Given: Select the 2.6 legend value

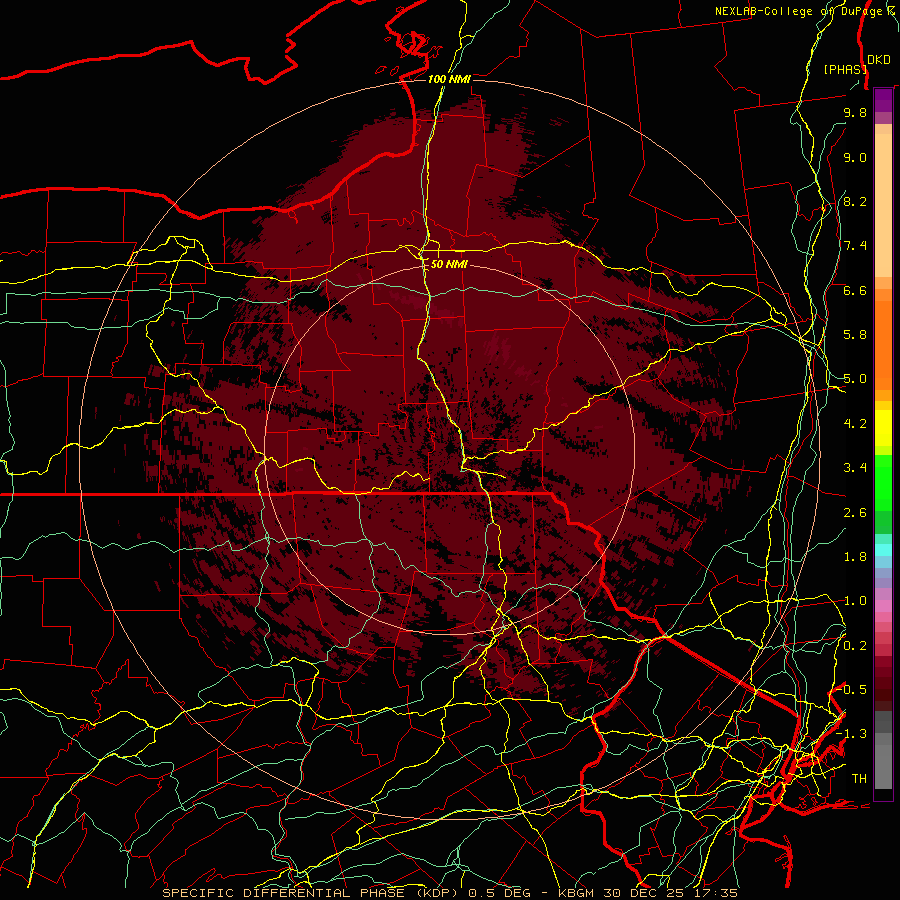Looking at the screenshot, I should (855, 513).
